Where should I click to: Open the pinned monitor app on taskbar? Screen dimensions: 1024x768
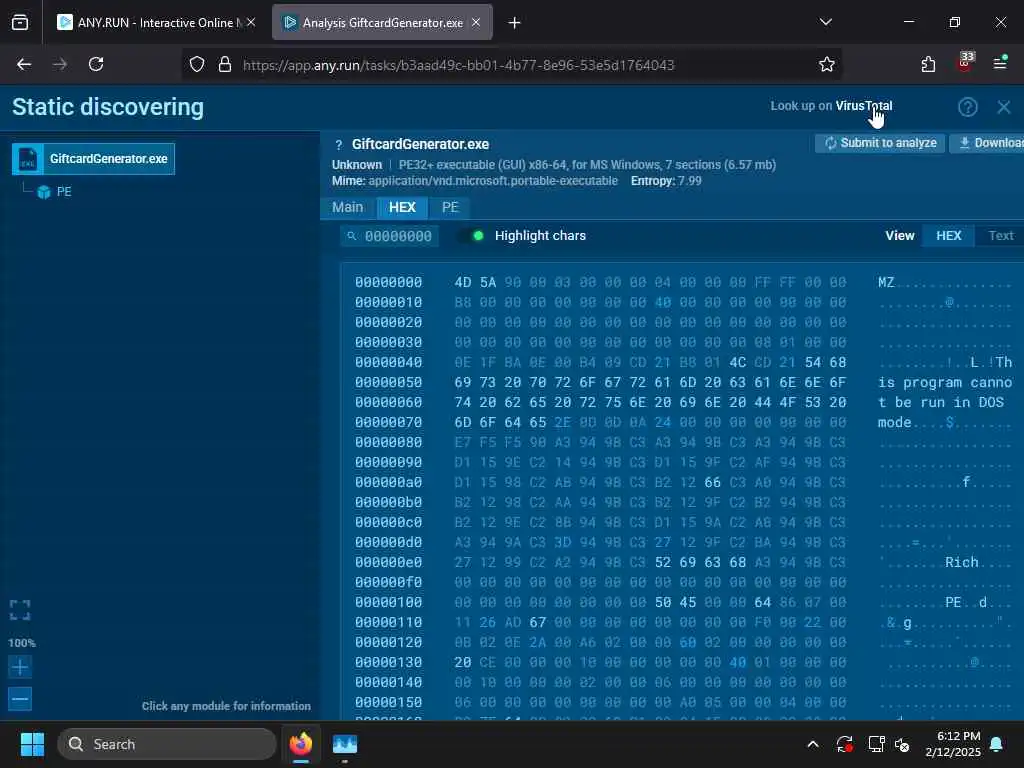tap(345, 744)
